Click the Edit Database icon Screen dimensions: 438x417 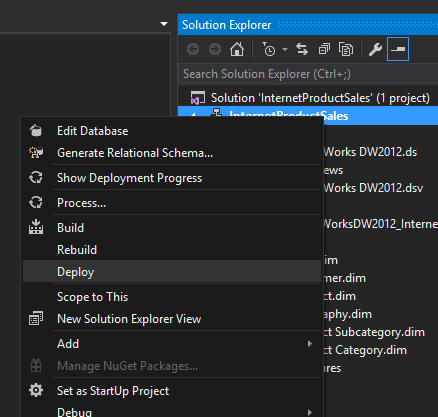36,131
